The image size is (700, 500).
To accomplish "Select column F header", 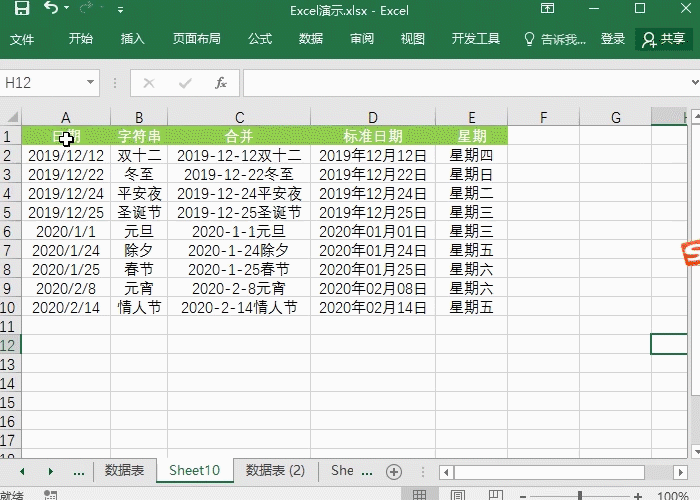I will coord(543,117).
